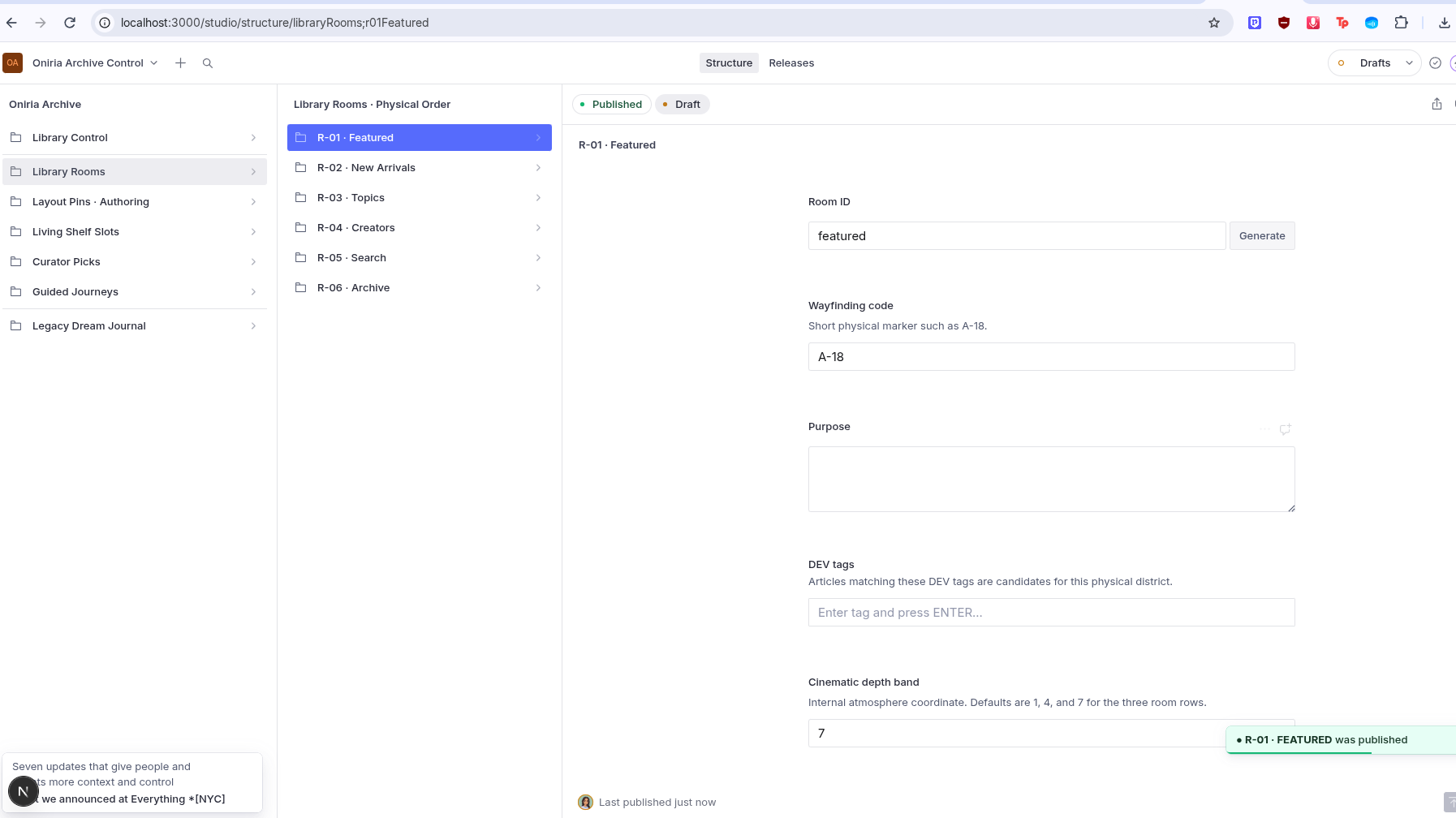Open uBlock shield extension icon
1456x818 pixels.
[1284, 23]
